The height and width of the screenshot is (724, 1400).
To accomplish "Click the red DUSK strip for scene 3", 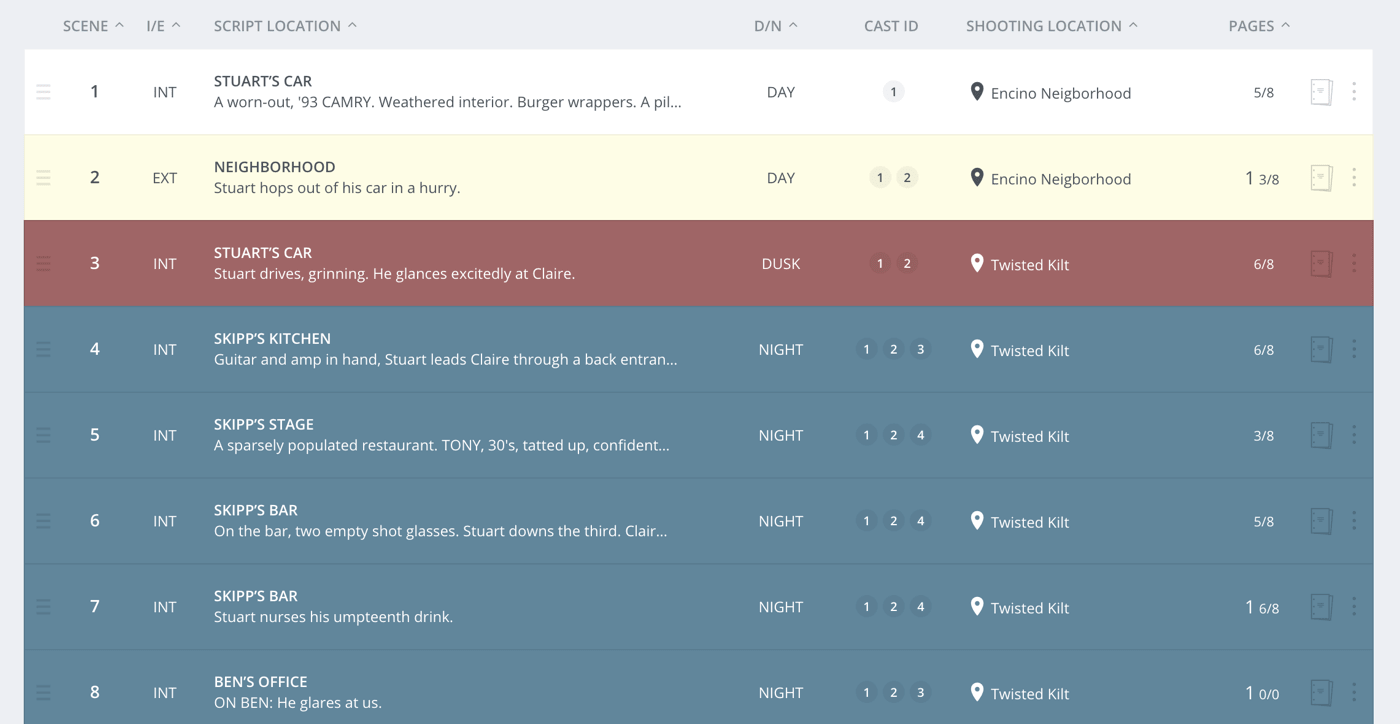I will (780, 264).
